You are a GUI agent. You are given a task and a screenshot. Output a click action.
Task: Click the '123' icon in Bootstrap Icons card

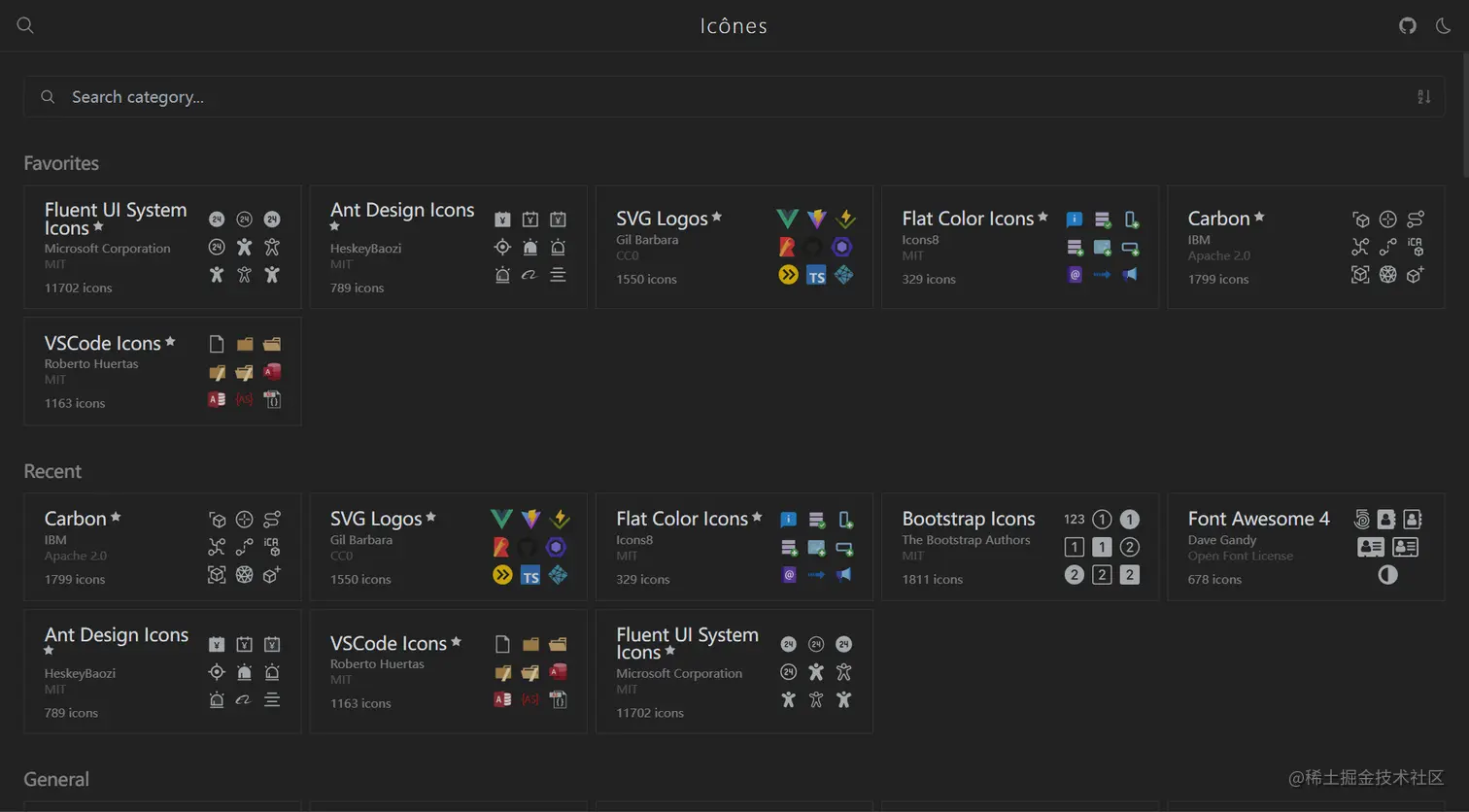1074,519
